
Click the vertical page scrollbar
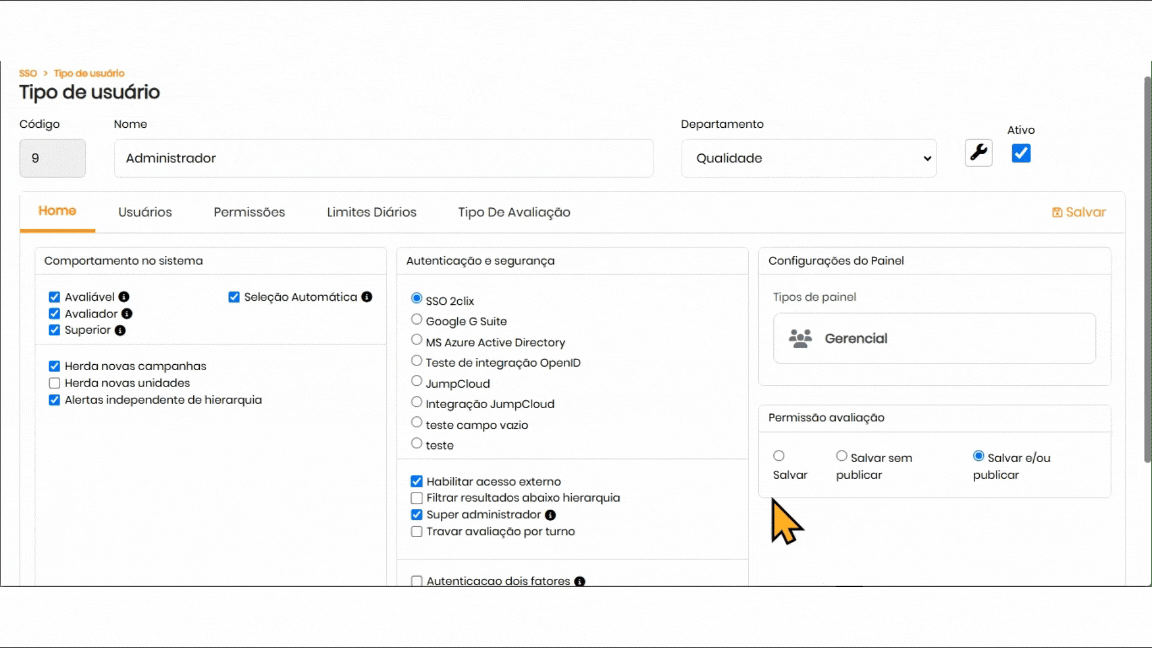pyautogui.click(x=1147, y=270)
